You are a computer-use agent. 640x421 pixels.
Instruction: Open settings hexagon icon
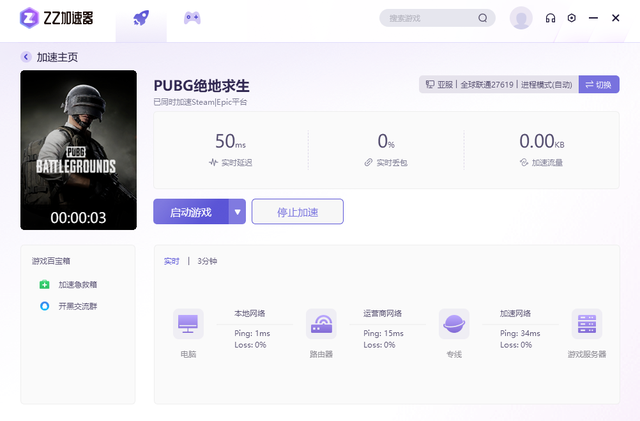tap(571, 18)
